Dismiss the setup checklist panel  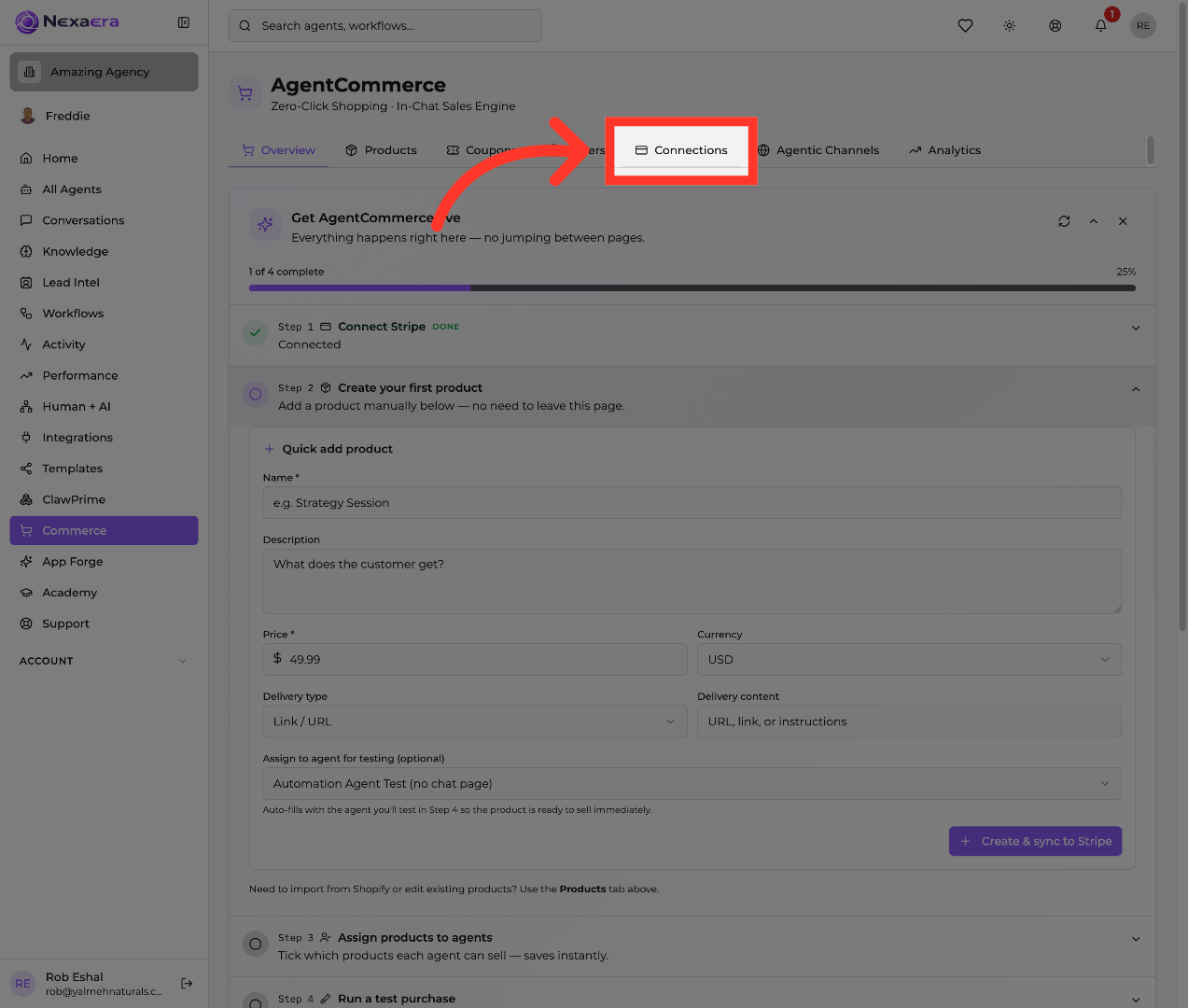(x=1123, y=221)
